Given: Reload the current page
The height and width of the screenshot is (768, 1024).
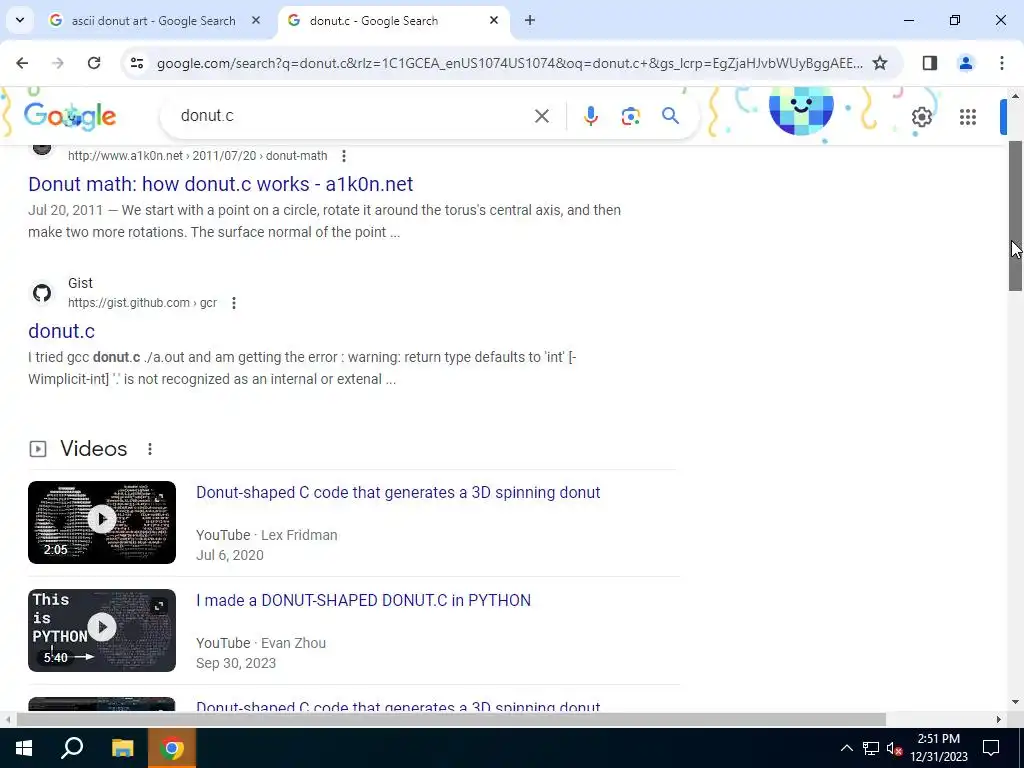Looking at the screenshot, I should click(94, 63).
